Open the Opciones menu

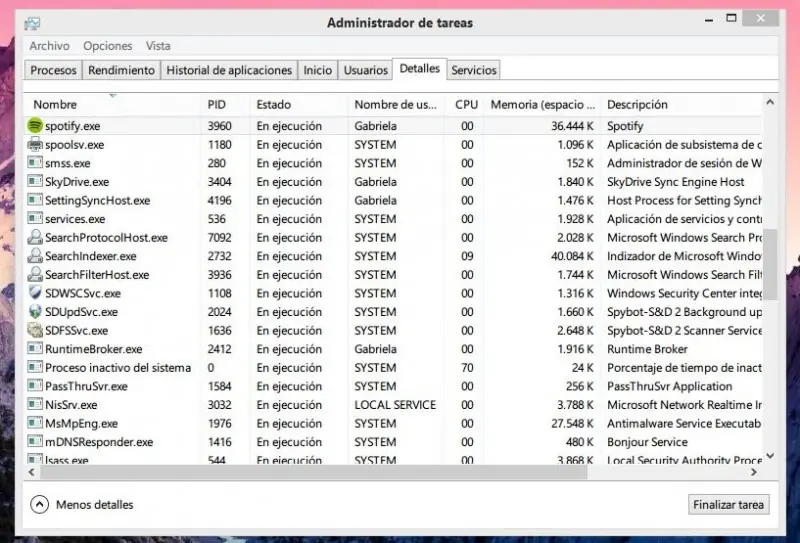[108, 46]
